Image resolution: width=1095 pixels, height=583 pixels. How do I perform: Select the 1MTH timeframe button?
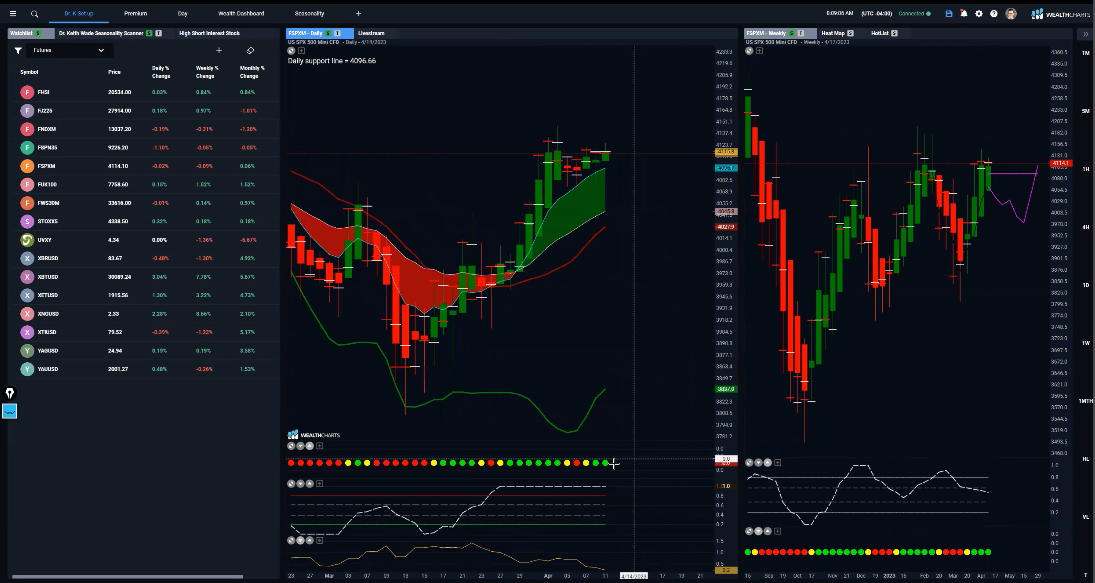coord(1086,401)
